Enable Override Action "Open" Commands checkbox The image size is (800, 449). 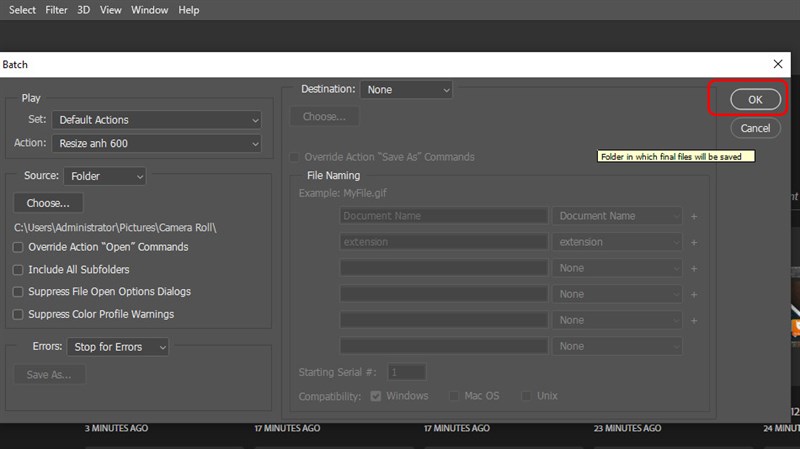(x=18, y=247)
